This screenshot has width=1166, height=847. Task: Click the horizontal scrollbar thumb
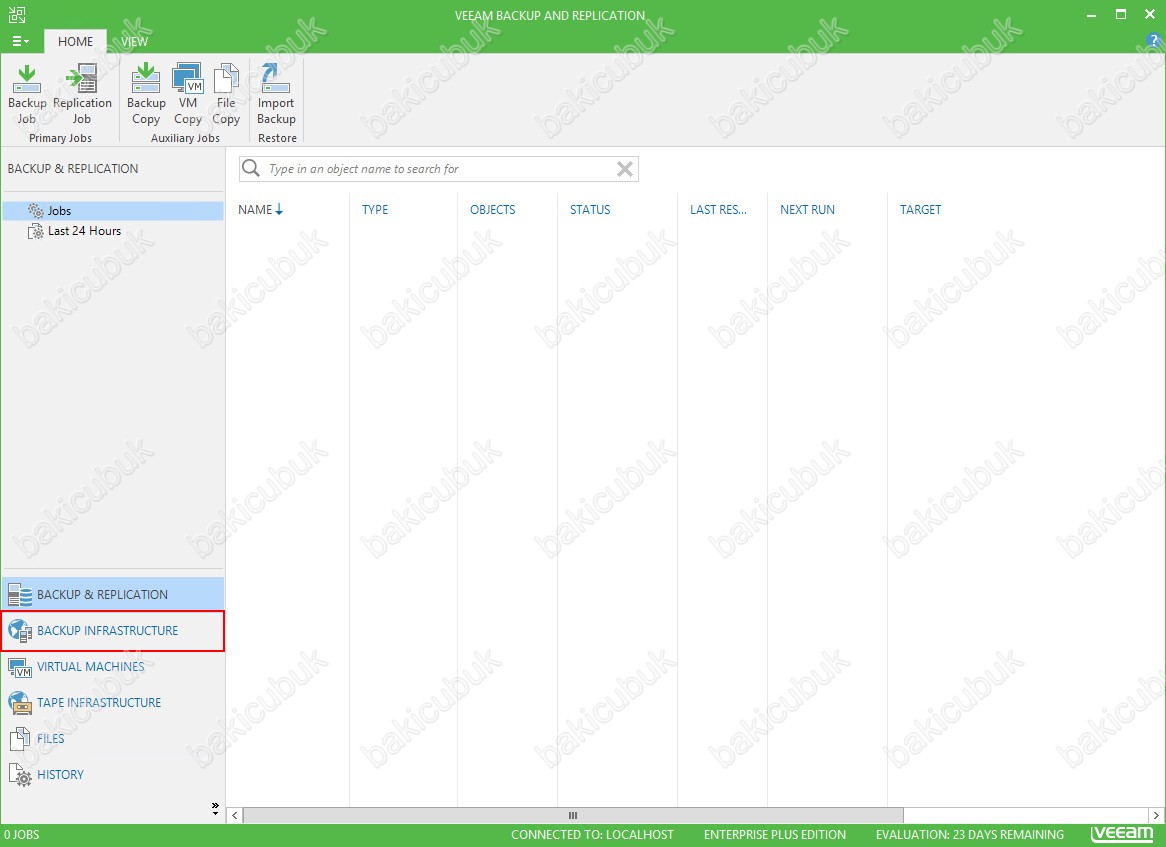[573, 815]
